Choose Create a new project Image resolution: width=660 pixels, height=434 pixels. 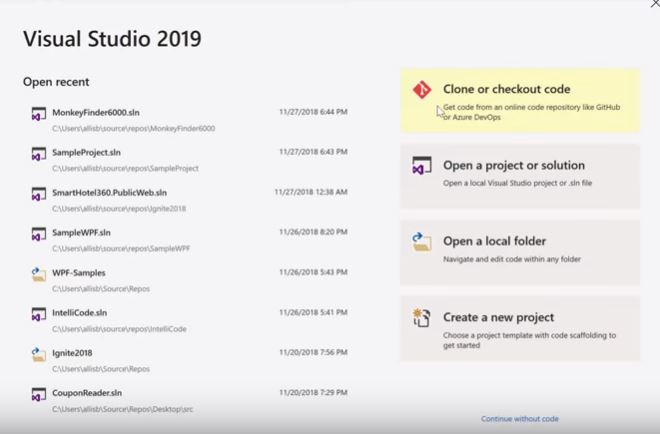pyautogui.click(x=520, y=328)
